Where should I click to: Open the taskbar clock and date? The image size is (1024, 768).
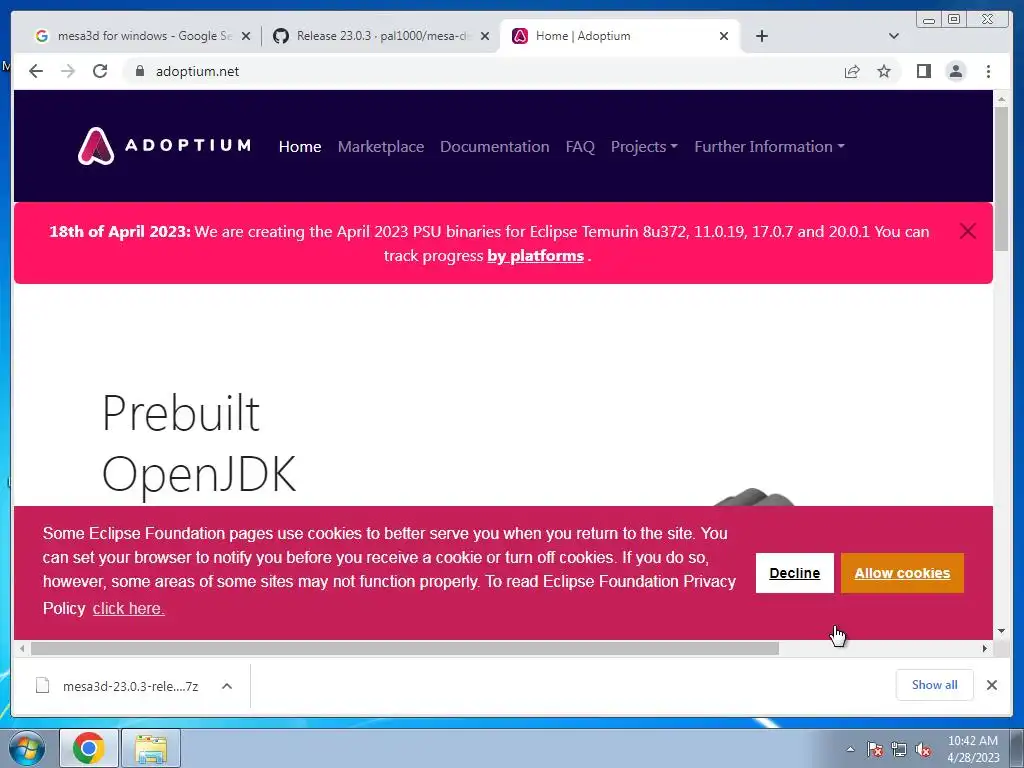[973, 749]
